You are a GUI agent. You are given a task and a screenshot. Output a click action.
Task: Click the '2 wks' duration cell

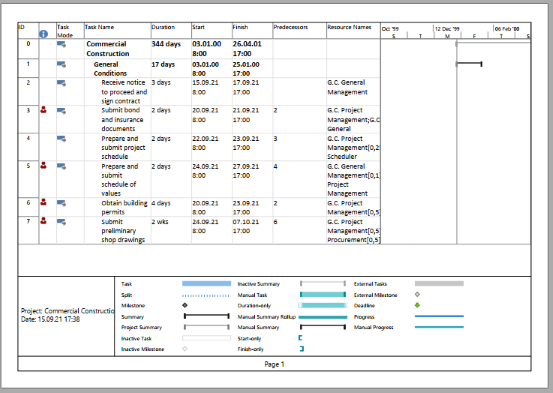(160, 222)
